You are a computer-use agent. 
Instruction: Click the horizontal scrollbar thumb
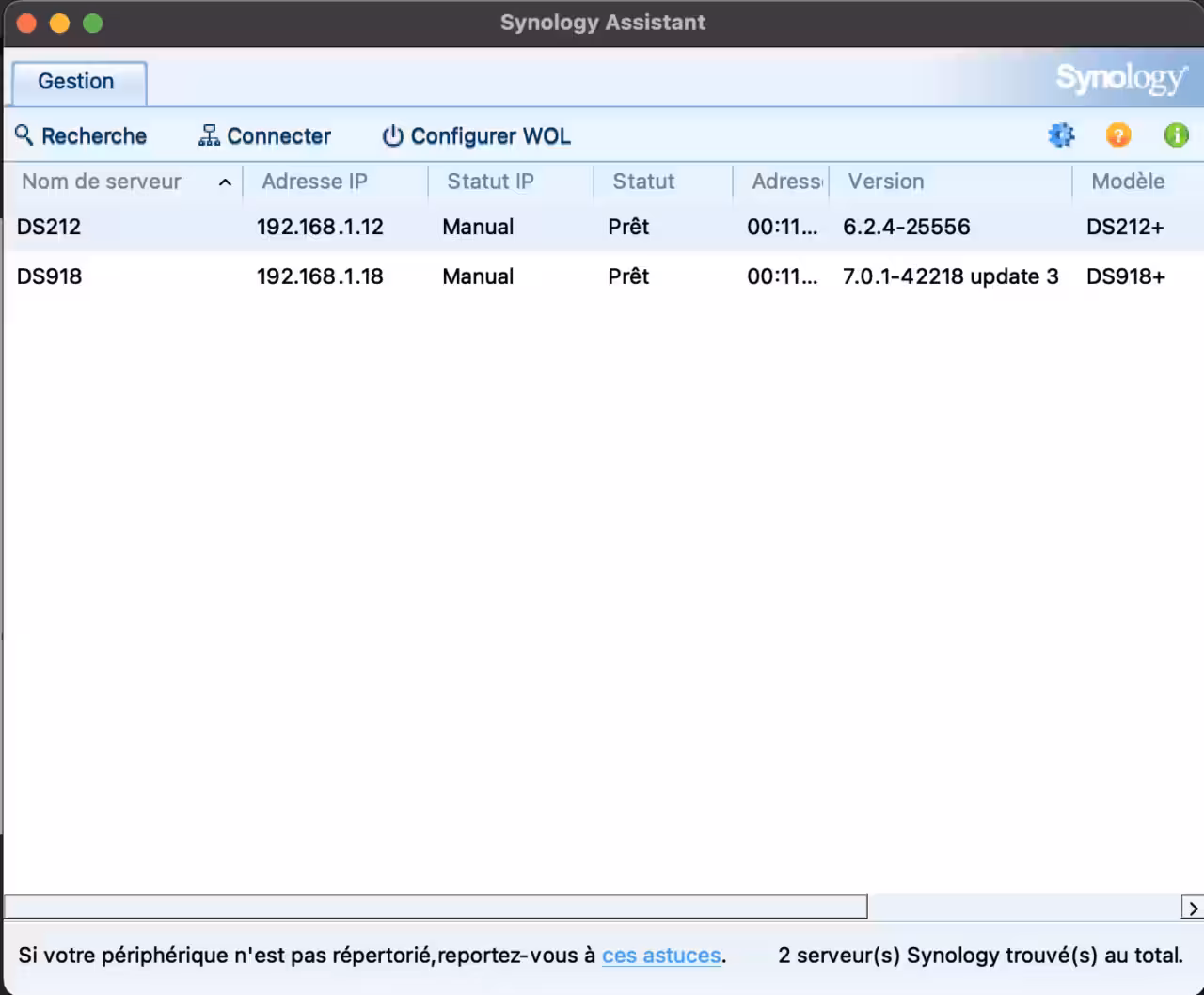coord(436,907)
